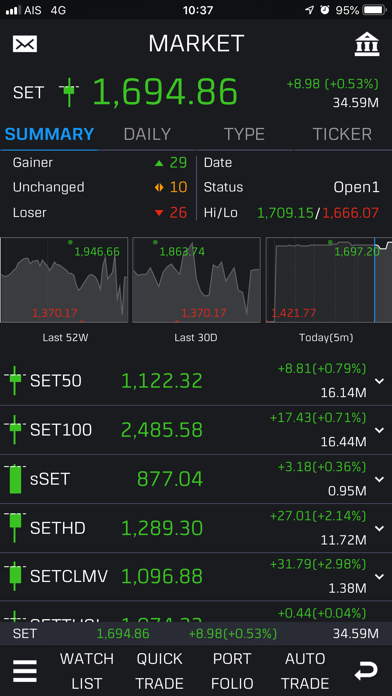Open the Today(5m) chart thumbnail
Viewport: 392px width, 696px height.
pyautogui.click(x=329, y=280)
